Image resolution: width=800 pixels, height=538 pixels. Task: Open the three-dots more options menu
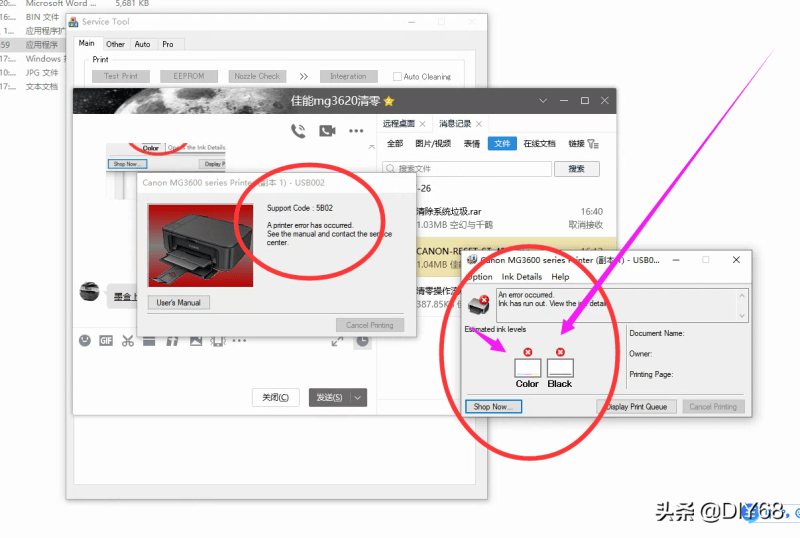click(356, 130)
